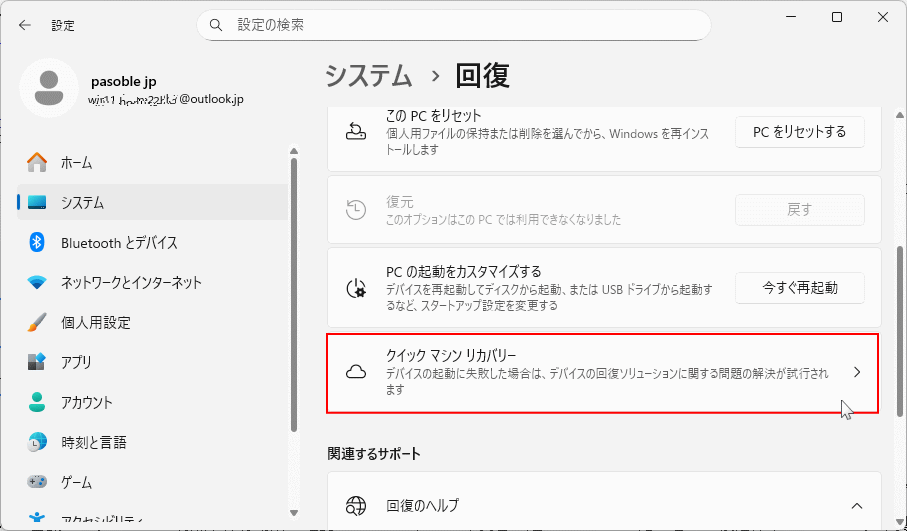Open アプリ settings page

tap(152, 362)
